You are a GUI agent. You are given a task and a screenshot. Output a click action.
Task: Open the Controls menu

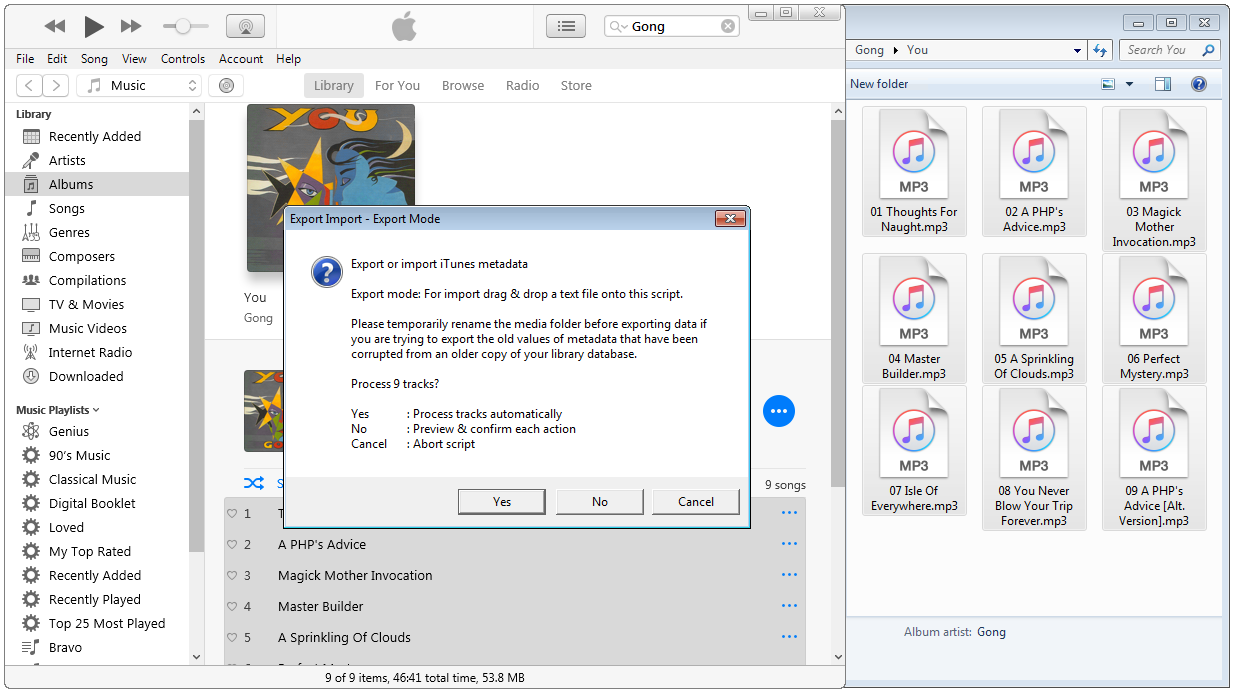(x=183, y=59)
